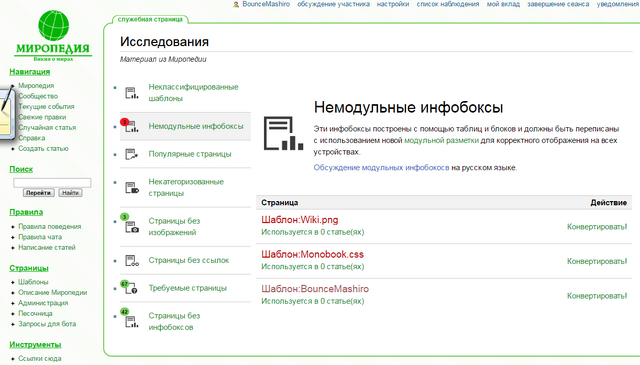The height and width of the screenshot is (365, 640).
Task: Click the 'Исследования' page title
Action: pos(164,42)
